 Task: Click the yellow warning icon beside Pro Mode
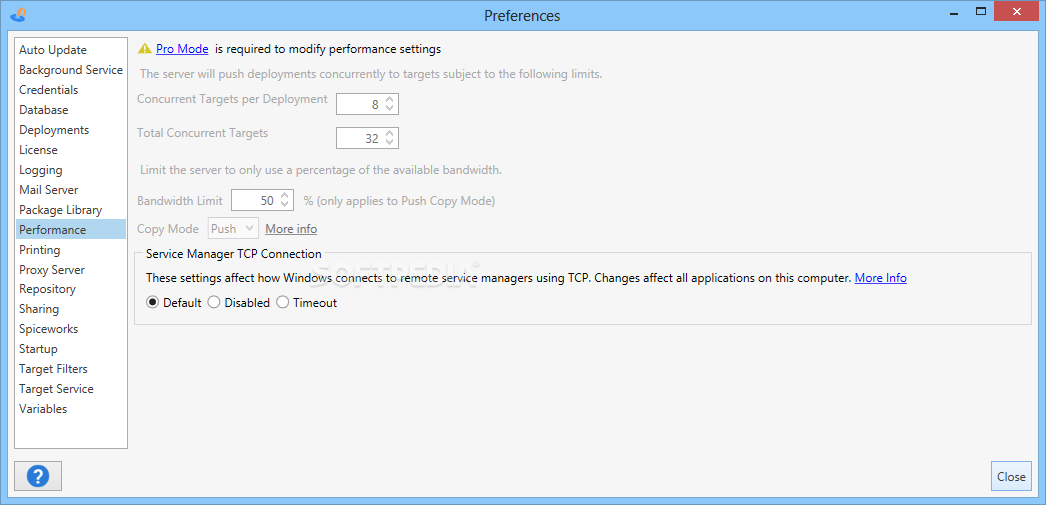(145, 49)
